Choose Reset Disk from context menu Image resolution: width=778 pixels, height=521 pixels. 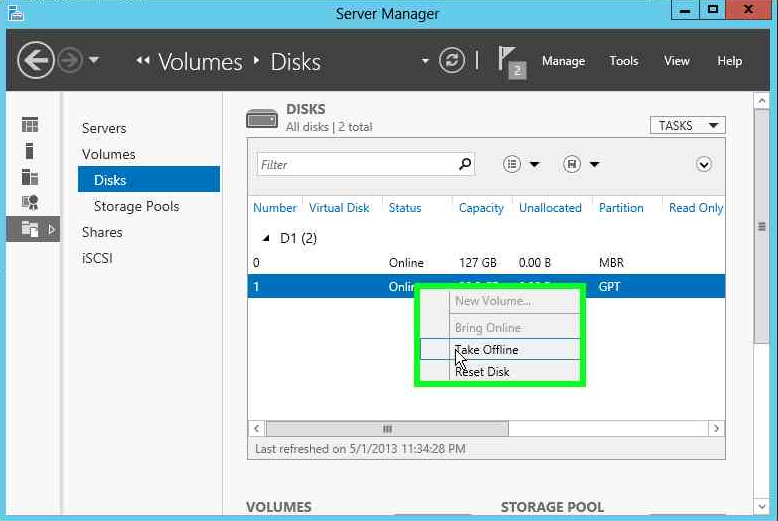point(500,371)
